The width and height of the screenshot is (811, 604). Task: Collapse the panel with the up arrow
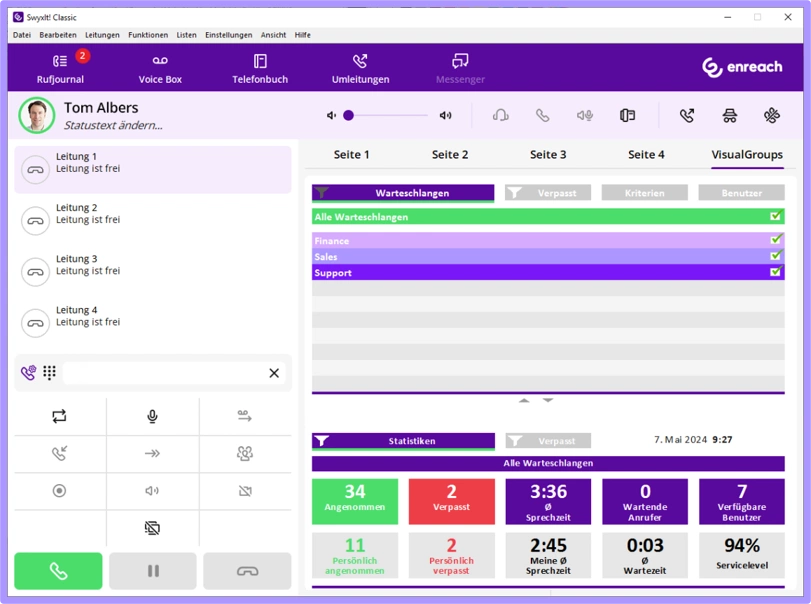click(x=524, y=400)
